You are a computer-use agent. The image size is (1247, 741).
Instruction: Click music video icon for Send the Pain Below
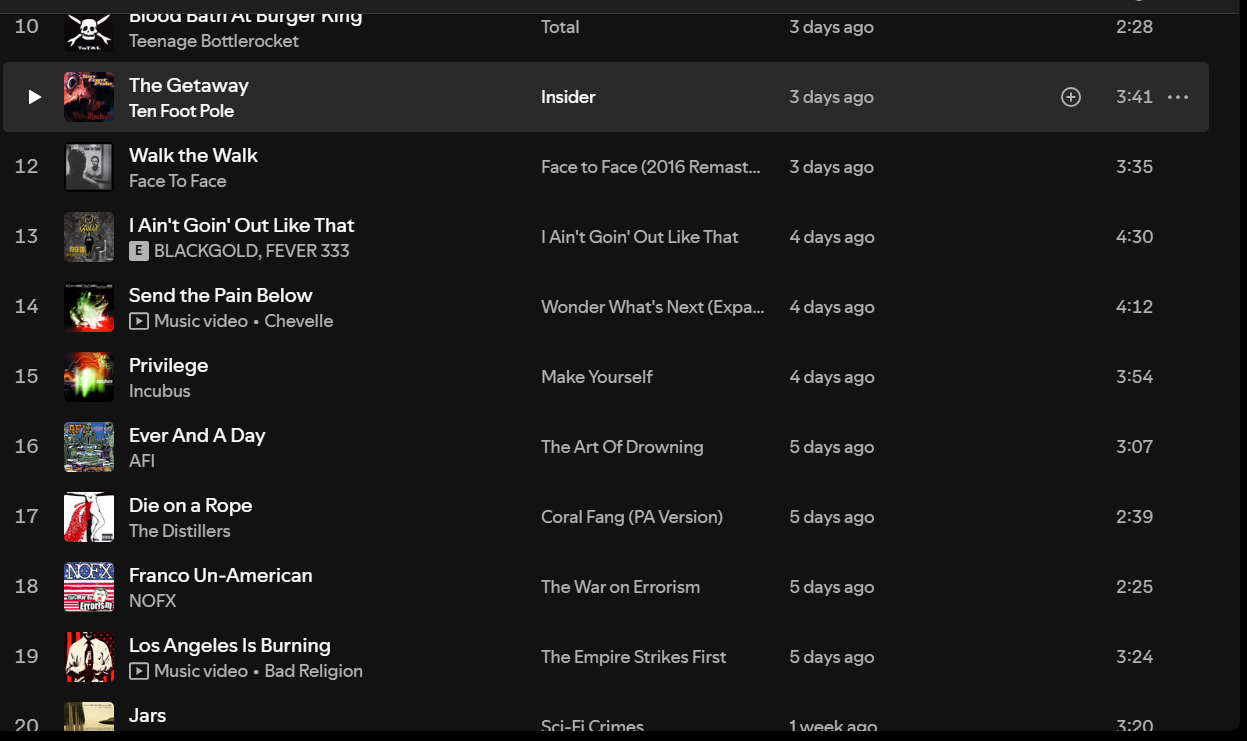tap(139, 321)
